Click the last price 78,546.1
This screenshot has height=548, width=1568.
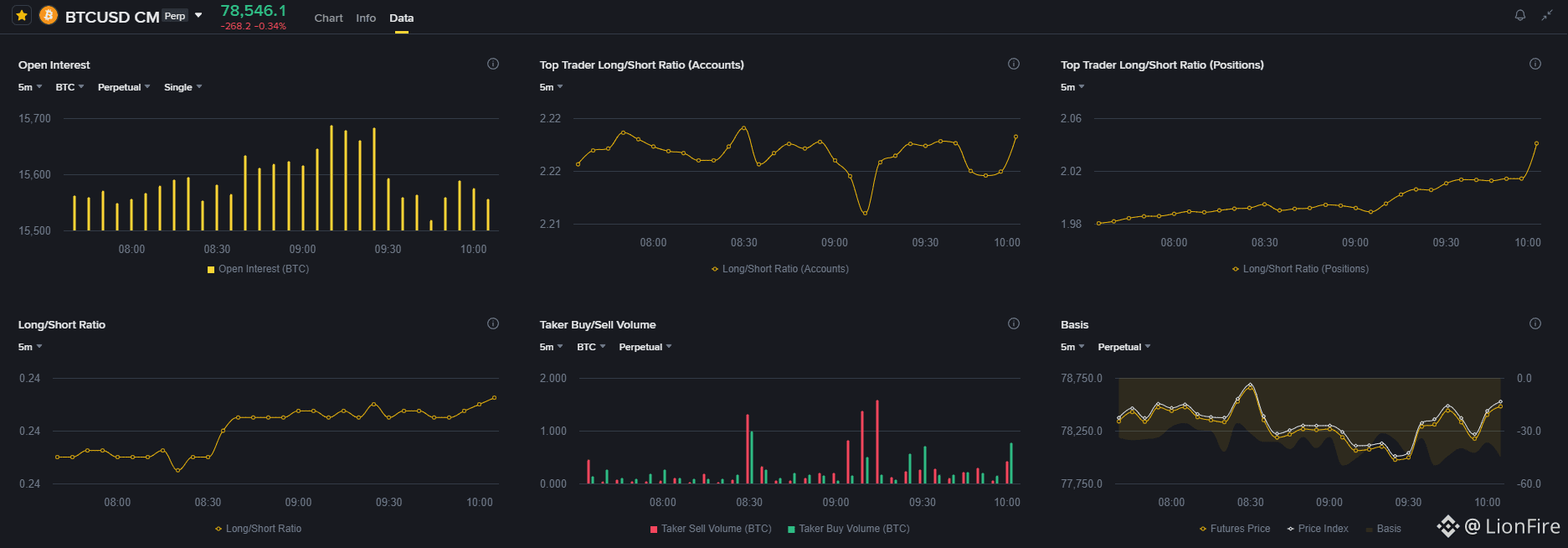(x=254, y=11)
